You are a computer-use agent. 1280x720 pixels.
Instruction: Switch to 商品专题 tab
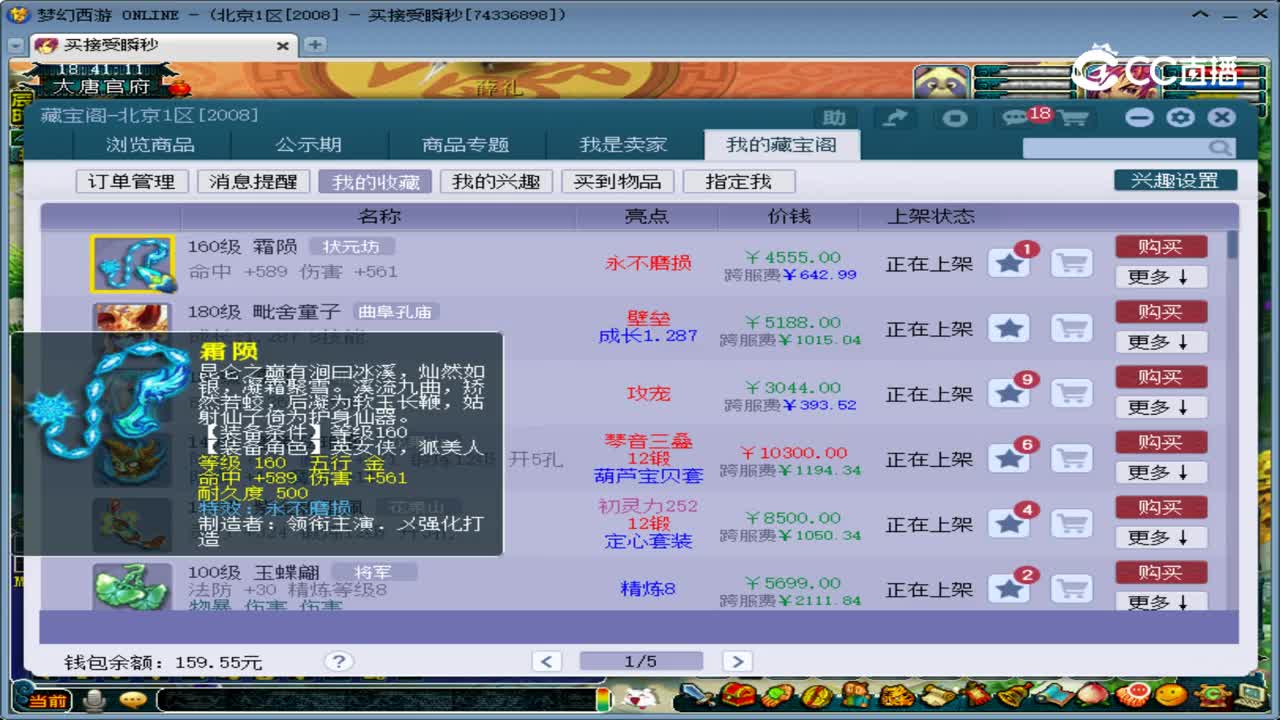click(466, 145)
